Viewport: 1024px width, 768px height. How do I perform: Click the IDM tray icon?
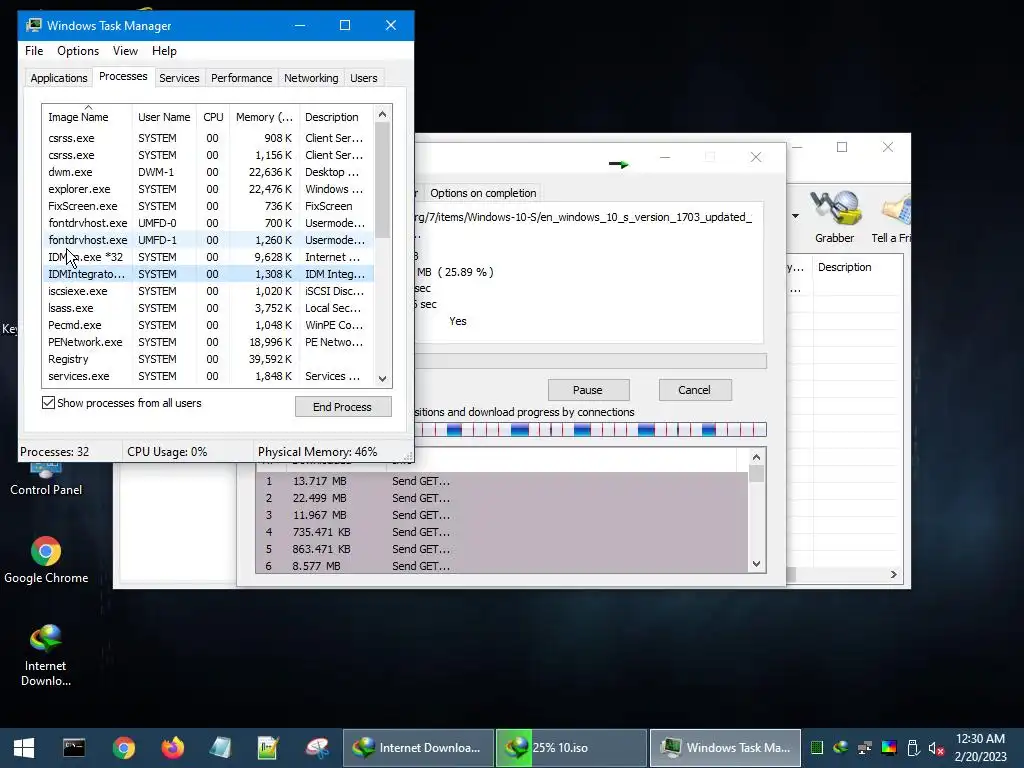[840, 748]
